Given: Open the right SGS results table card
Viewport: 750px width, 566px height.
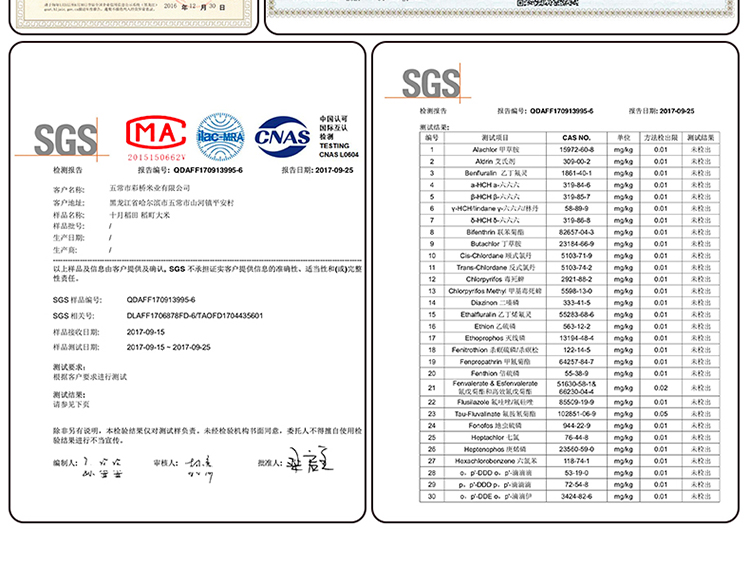Looking at the screenshot, I should point(555,282).
